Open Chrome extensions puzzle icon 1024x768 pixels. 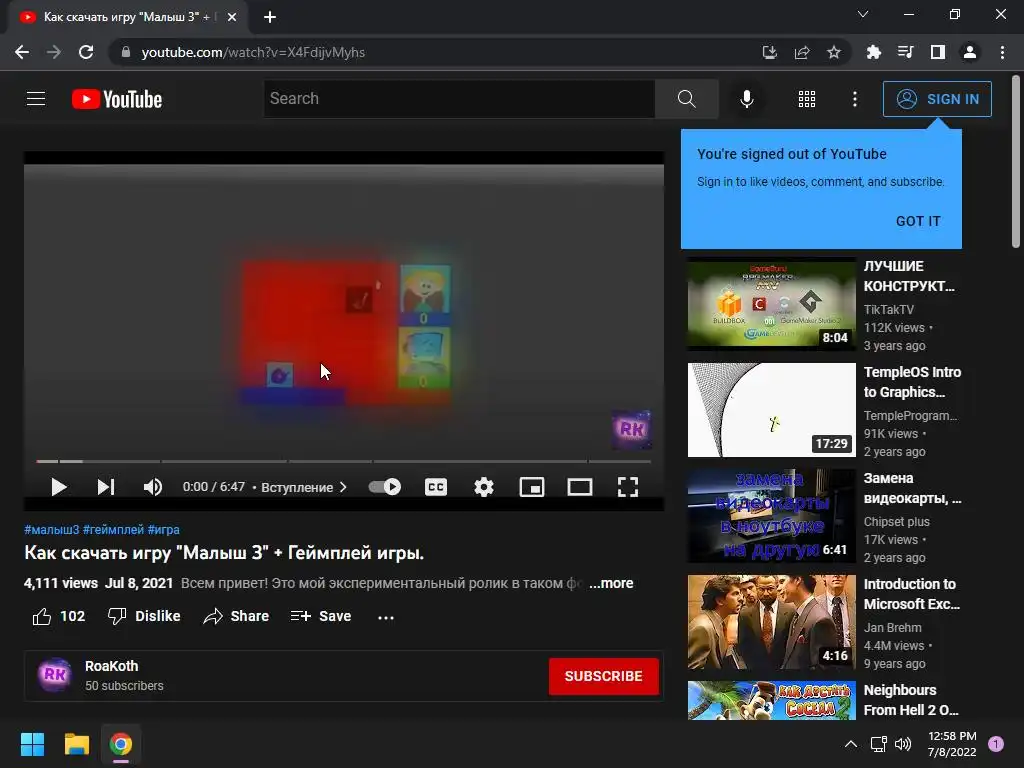(x=873, y=52)
